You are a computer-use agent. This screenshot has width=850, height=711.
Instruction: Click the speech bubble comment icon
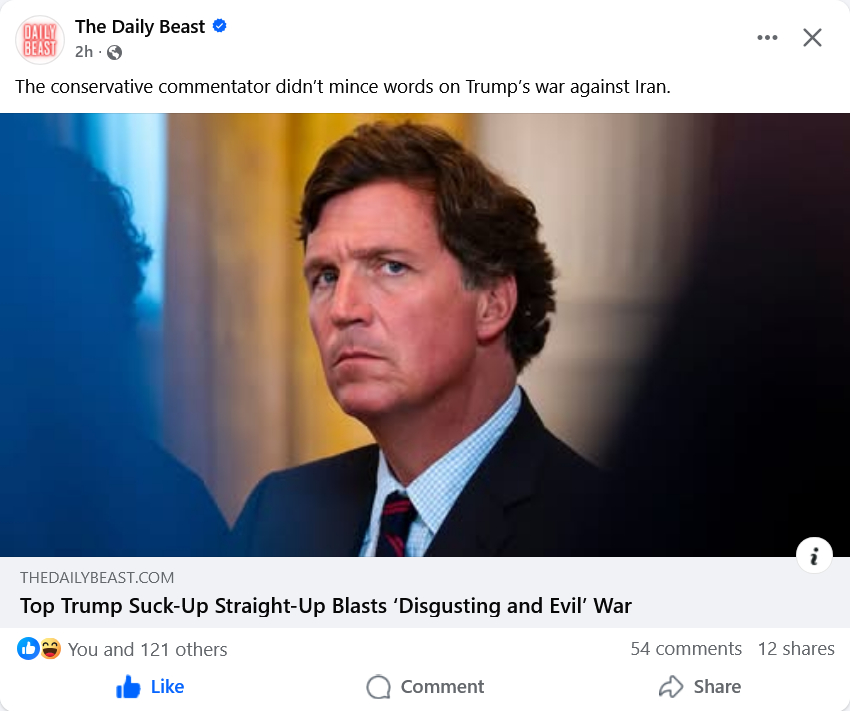[x=378, y=687]
